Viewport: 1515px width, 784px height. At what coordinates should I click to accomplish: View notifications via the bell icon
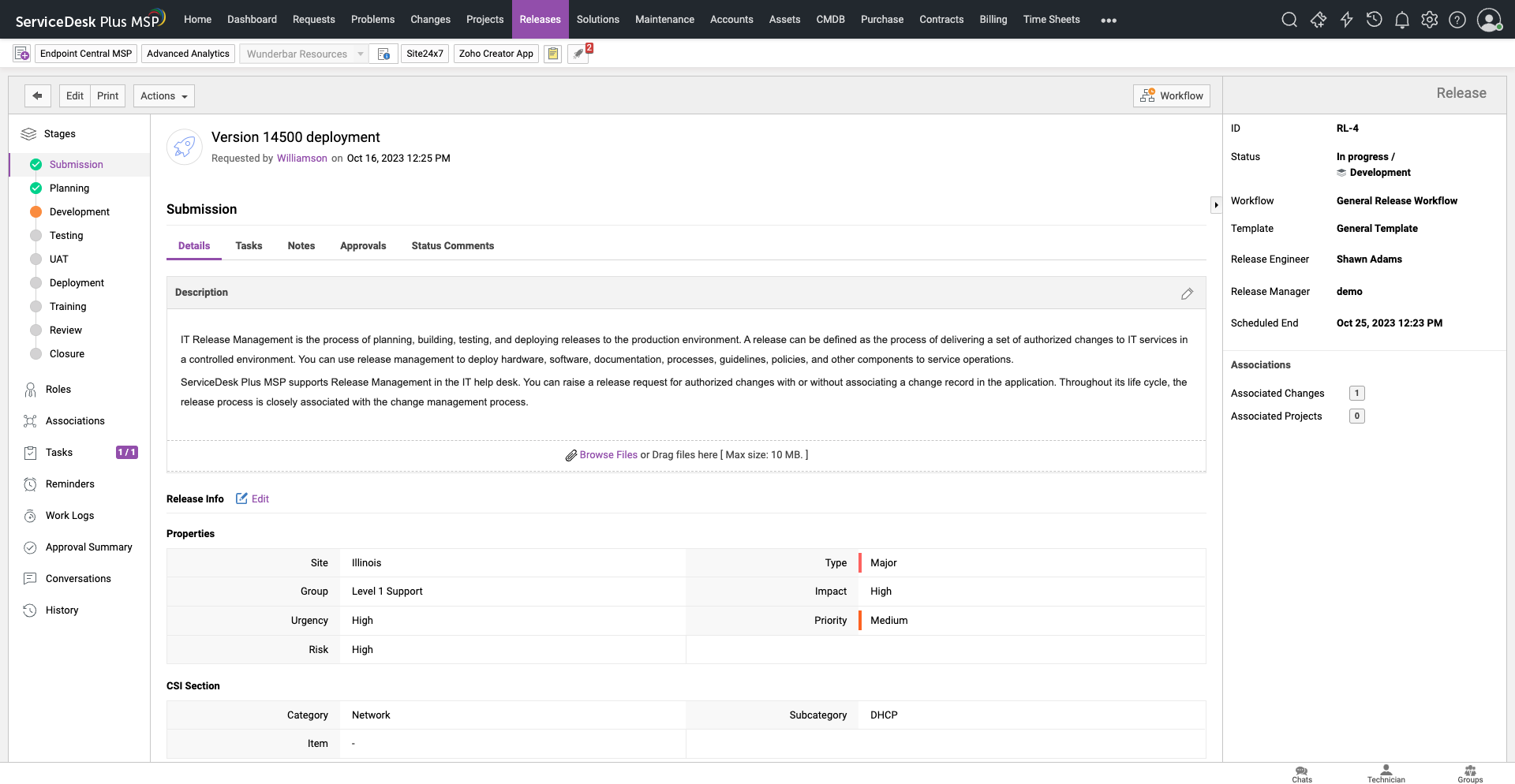[x=1402, y=19]
